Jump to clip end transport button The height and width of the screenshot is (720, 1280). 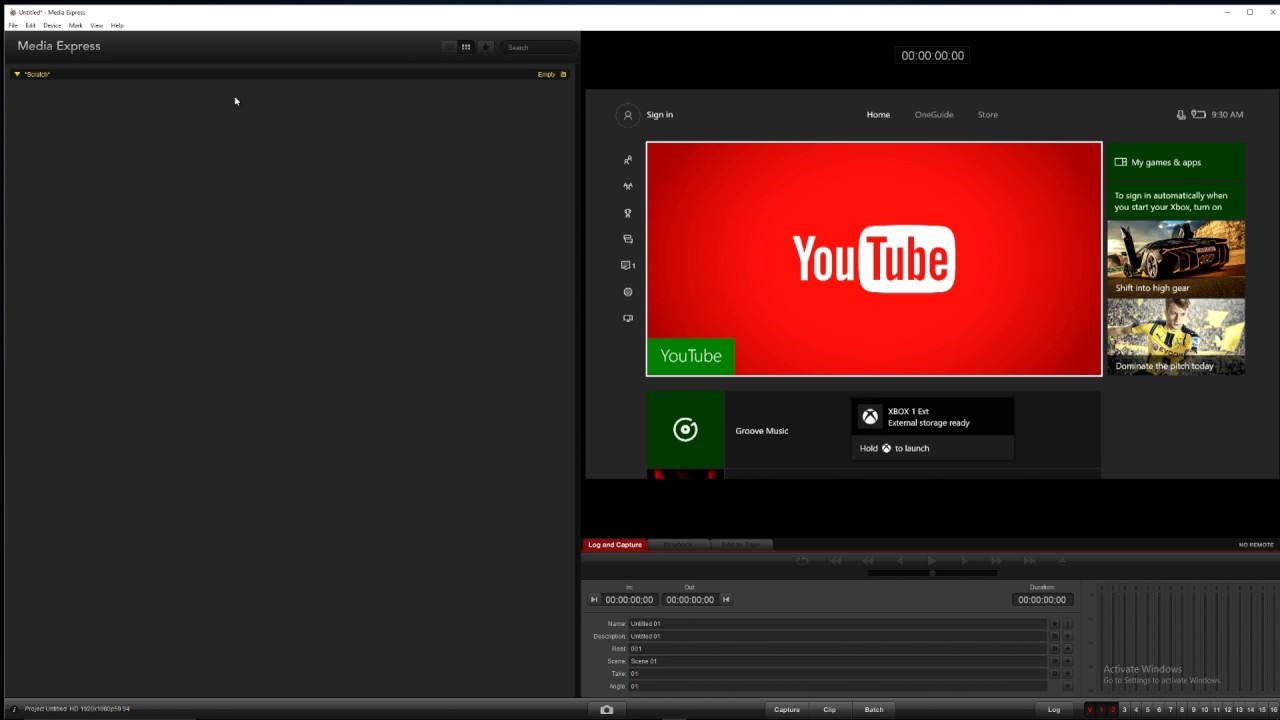tap(1029, 561)
